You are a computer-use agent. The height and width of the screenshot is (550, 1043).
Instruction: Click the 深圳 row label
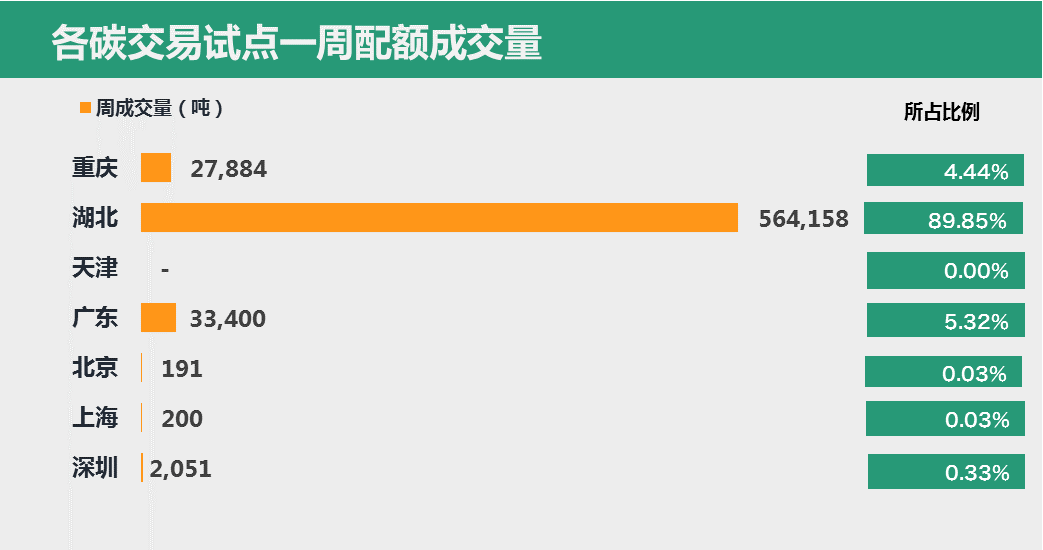[95, 468]
